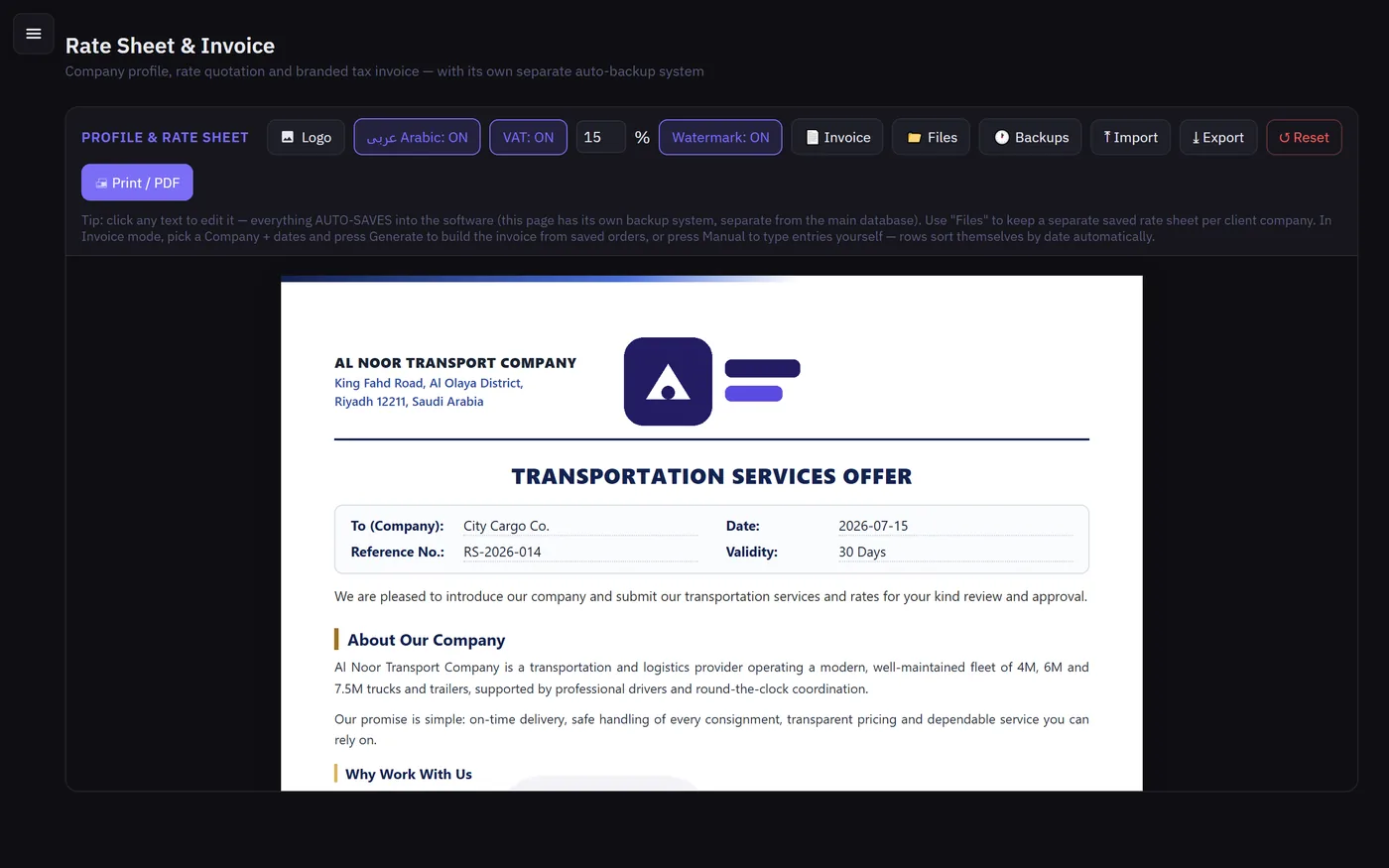Click the Validity label

point(751,552)
